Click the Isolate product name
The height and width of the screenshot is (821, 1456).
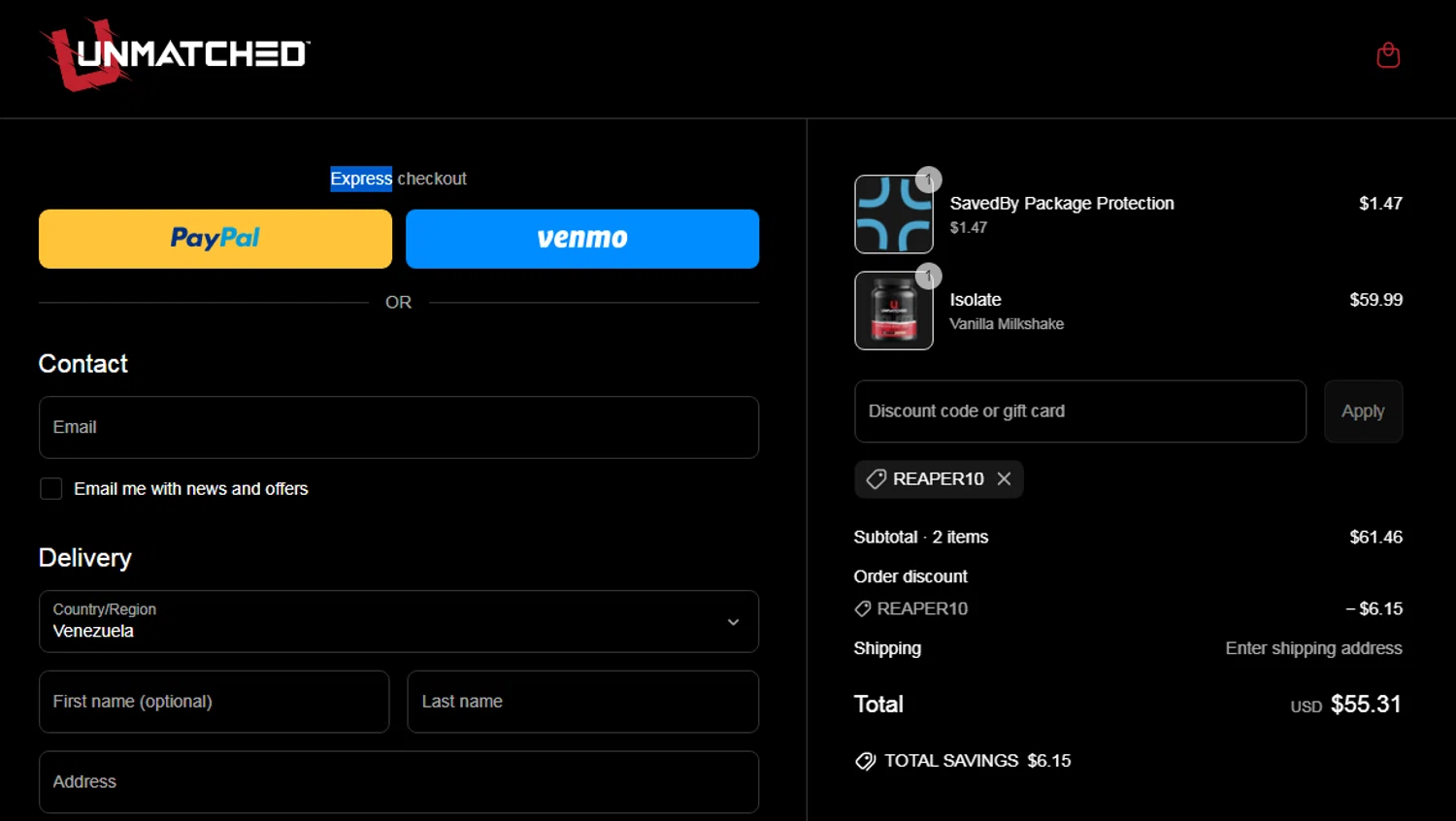[x=976, y=300]
